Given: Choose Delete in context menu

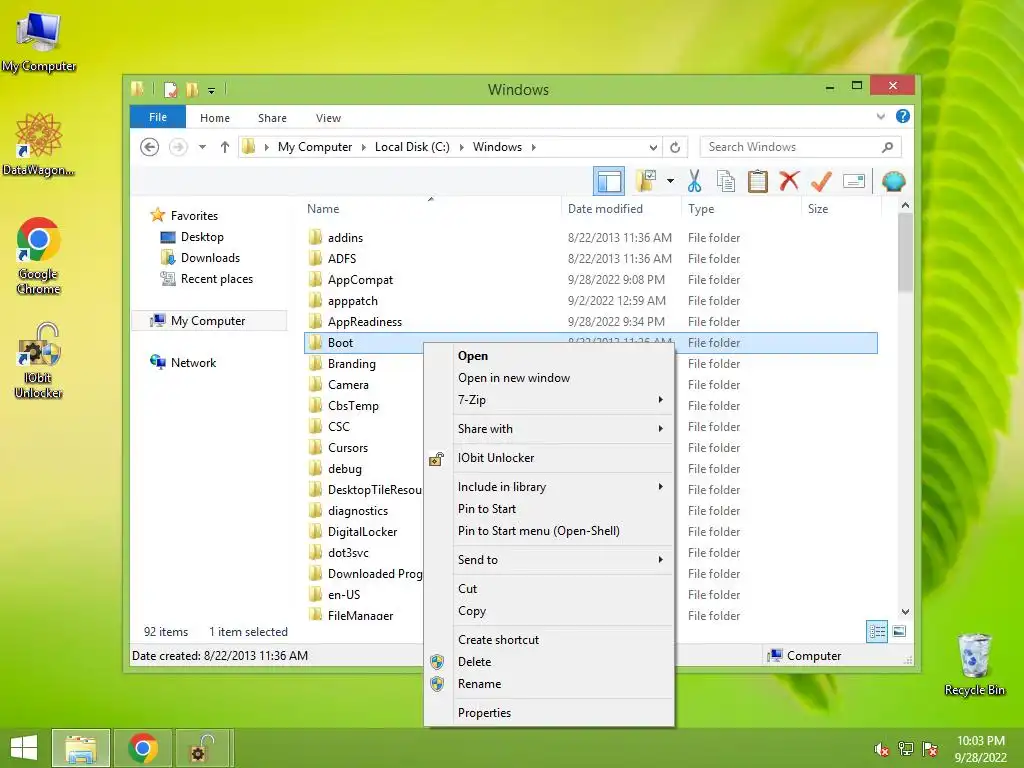Looking at the screenshot, I should click(549, 662).
